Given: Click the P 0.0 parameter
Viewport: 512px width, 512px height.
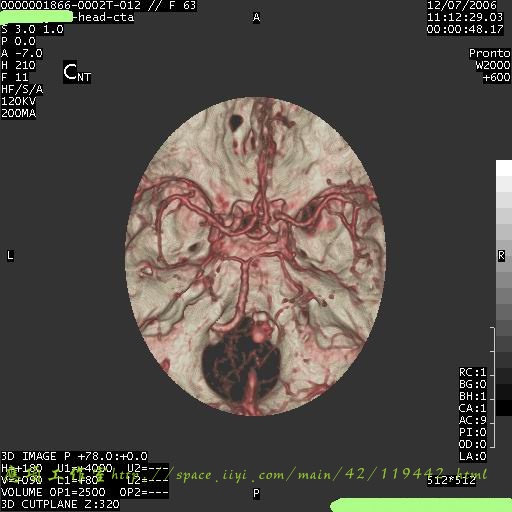Looking at the screenshot, I should coord(18,41).
